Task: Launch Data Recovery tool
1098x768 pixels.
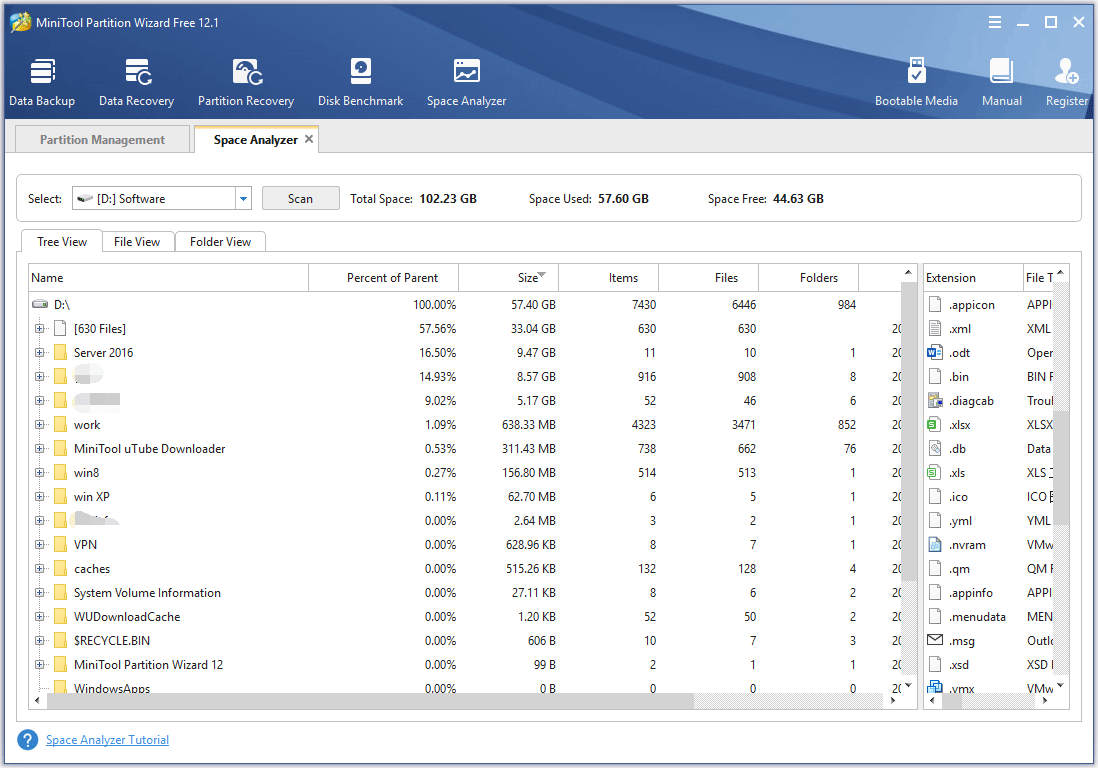Action: pos(137,82)
